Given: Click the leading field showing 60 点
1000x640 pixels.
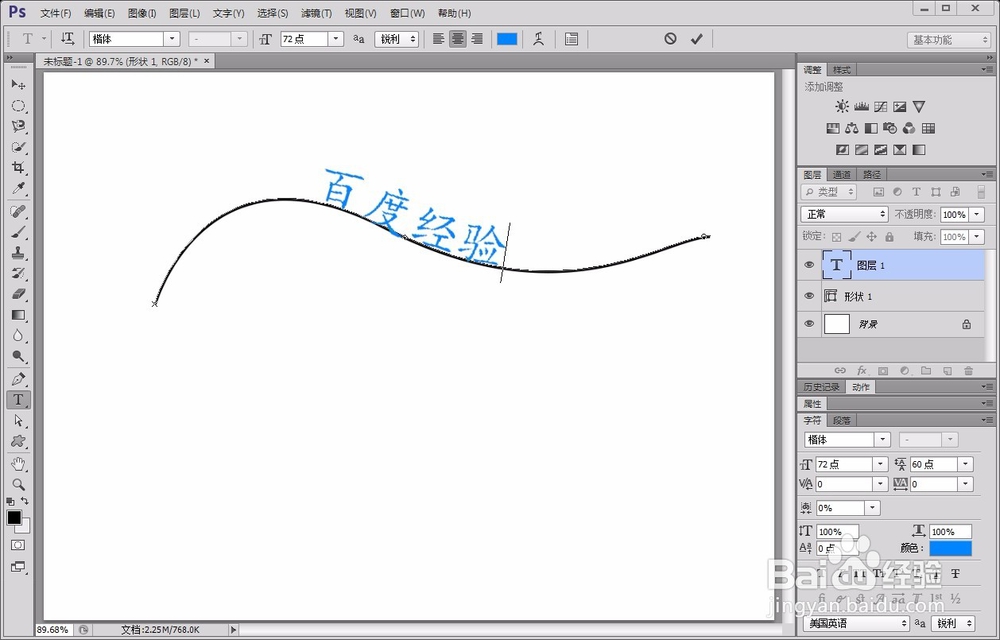Looking at the screenshot, I should tap(933, 464).
